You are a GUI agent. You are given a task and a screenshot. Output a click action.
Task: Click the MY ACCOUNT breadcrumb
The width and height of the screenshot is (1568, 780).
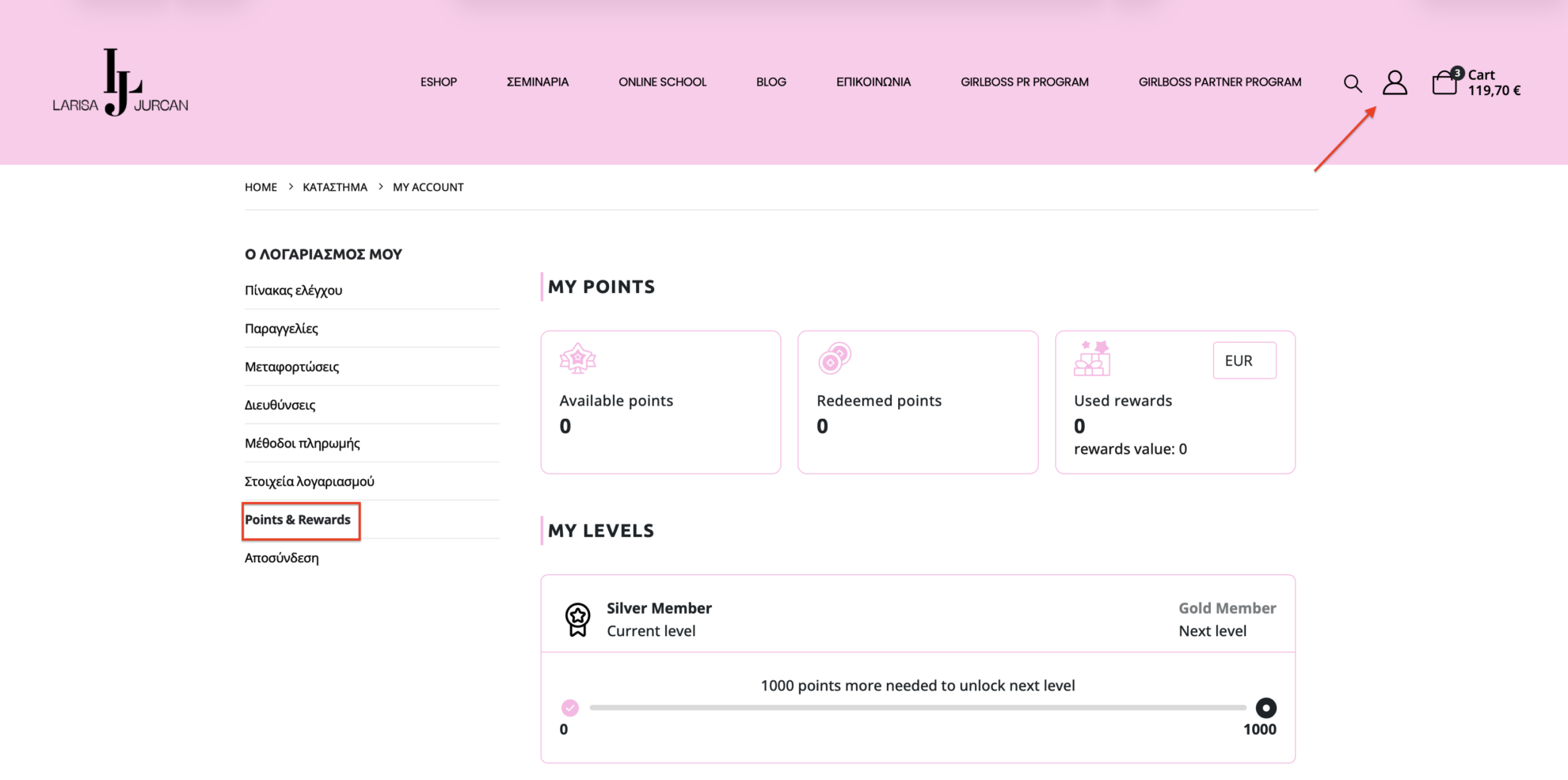point(428,187)
